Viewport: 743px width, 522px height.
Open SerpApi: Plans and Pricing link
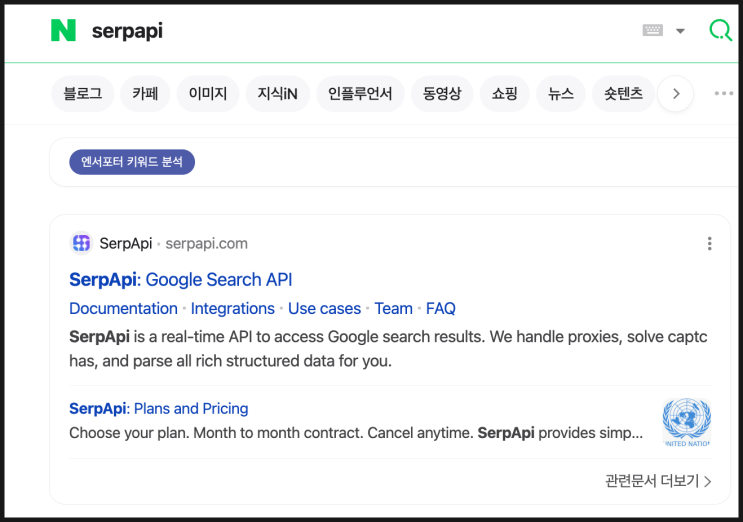(x=159, y=408)
